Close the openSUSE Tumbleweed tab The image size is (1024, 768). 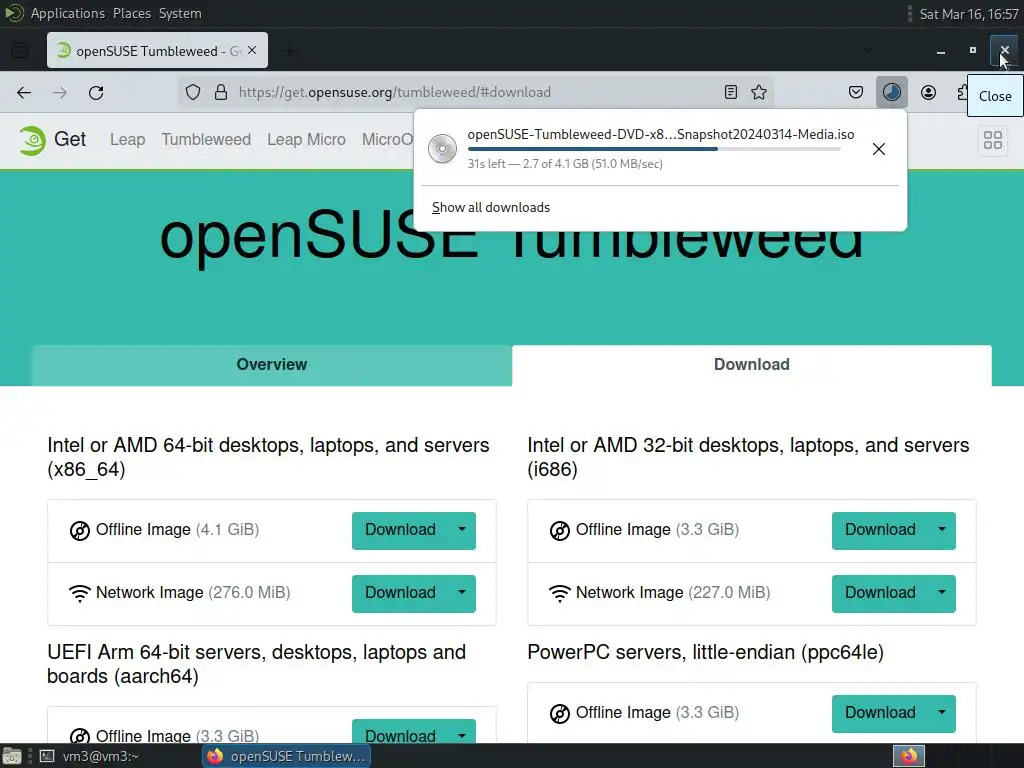click(x=252, y=50)
